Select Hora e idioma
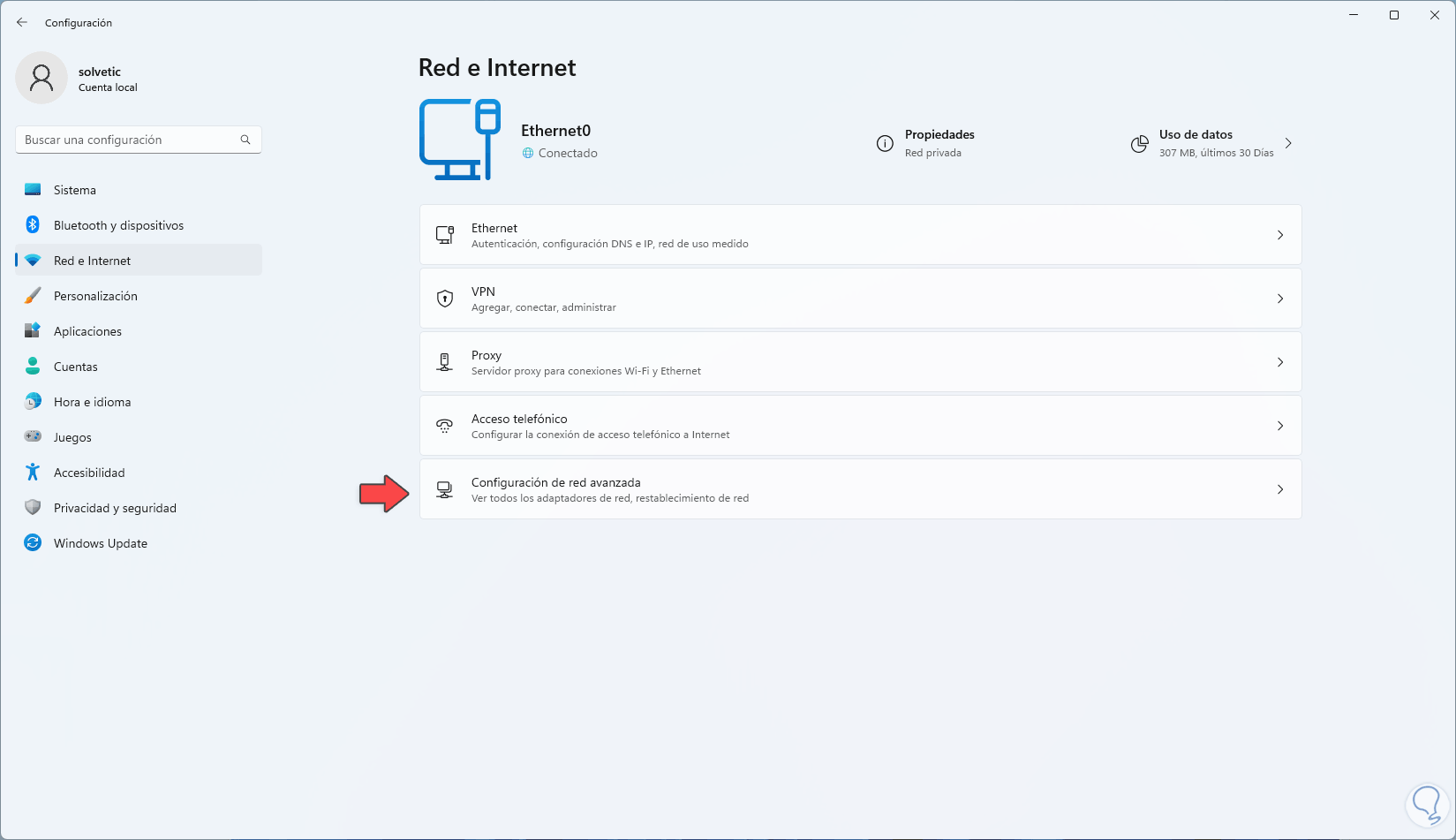The height and width of the screenshot is (840, 1456). tap(139, 402)
